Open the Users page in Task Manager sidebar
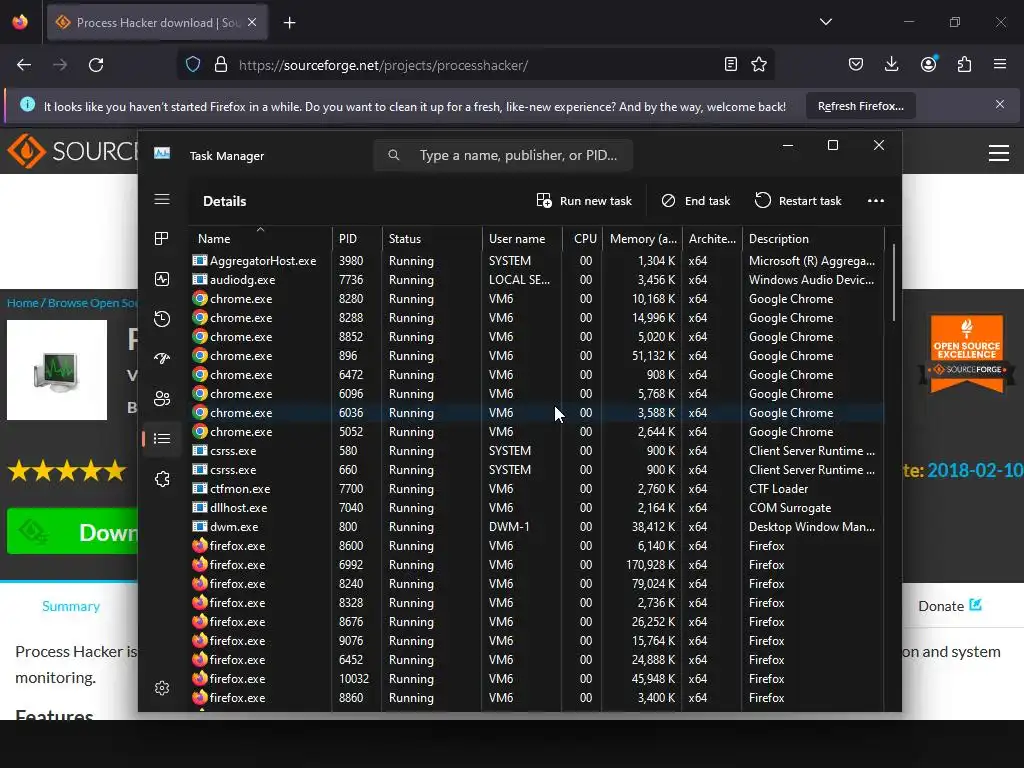 coord(162,398)
